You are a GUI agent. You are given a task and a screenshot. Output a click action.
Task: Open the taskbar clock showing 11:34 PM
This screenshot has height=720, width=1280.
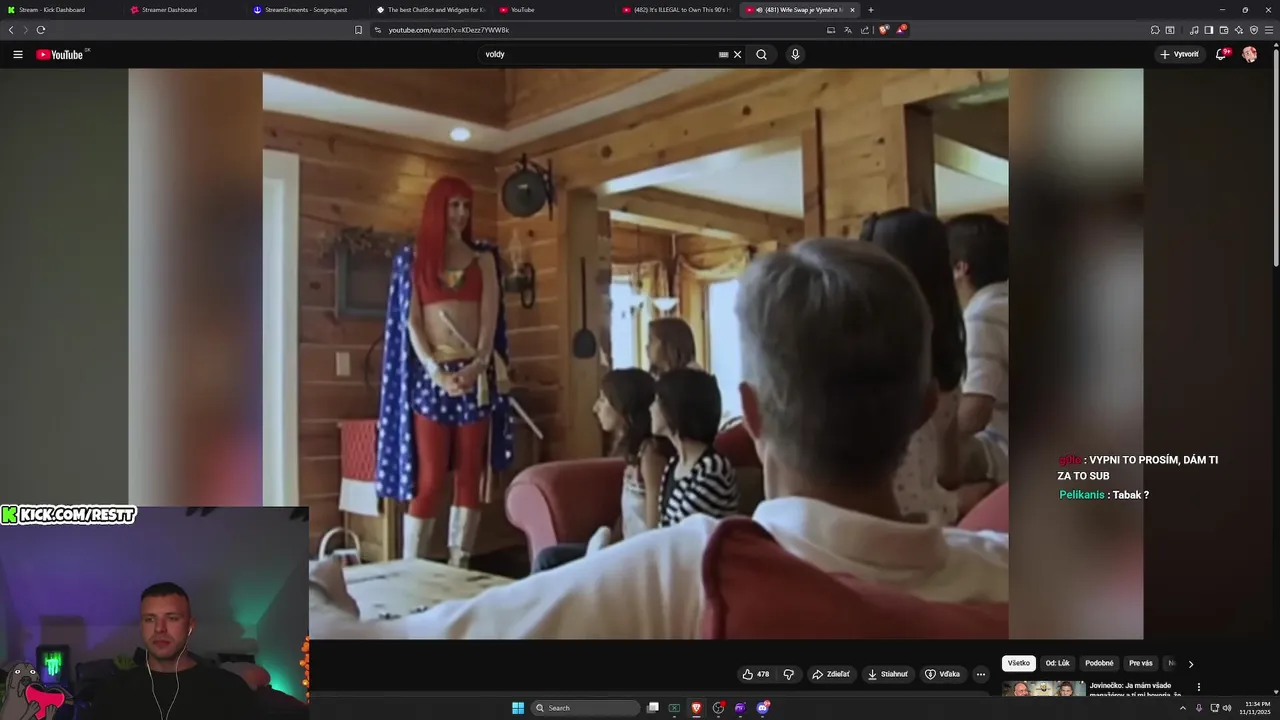1257,708
